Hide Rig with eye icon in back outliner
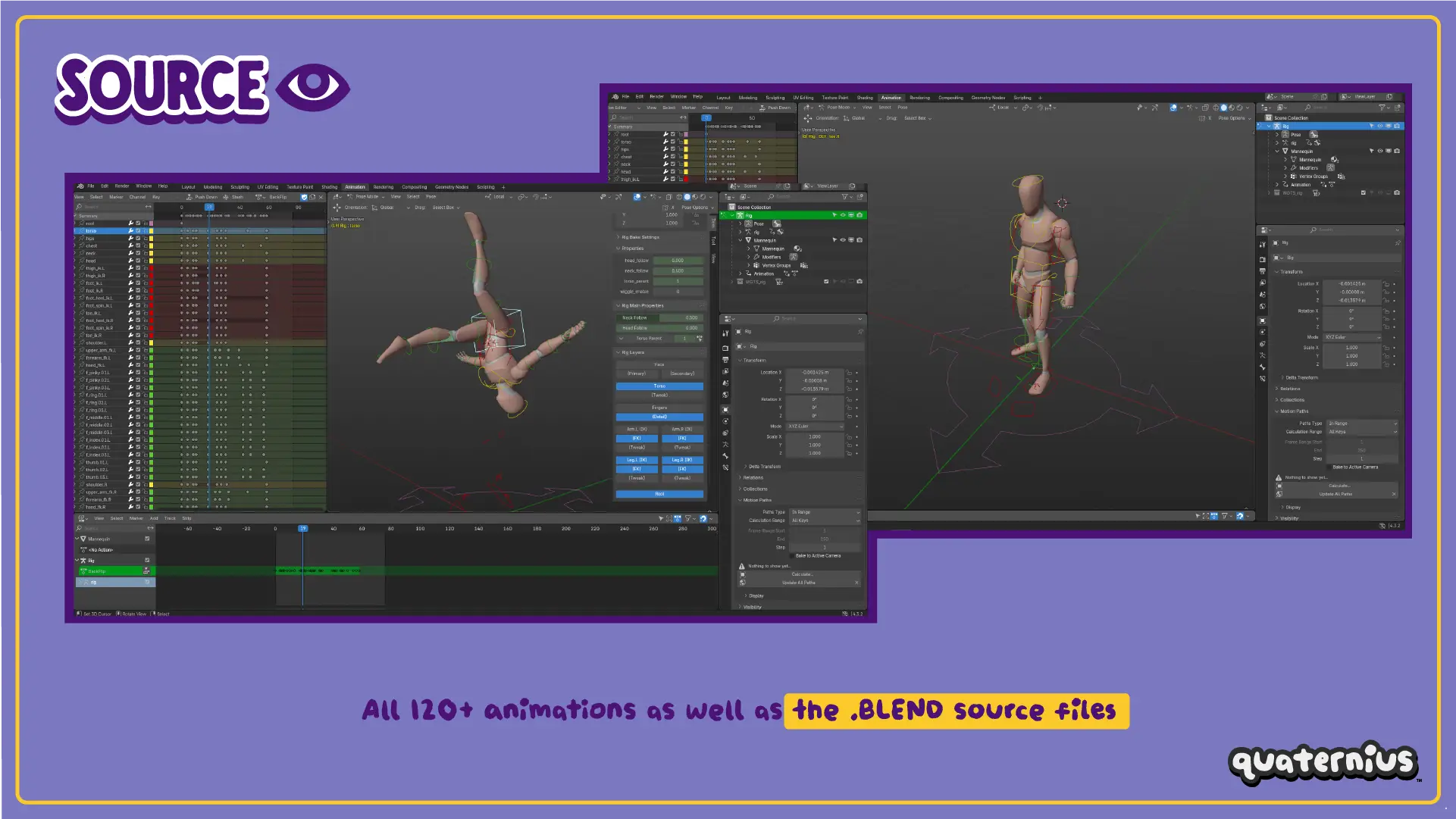The image size is (1456, 819). [1380, 127]
